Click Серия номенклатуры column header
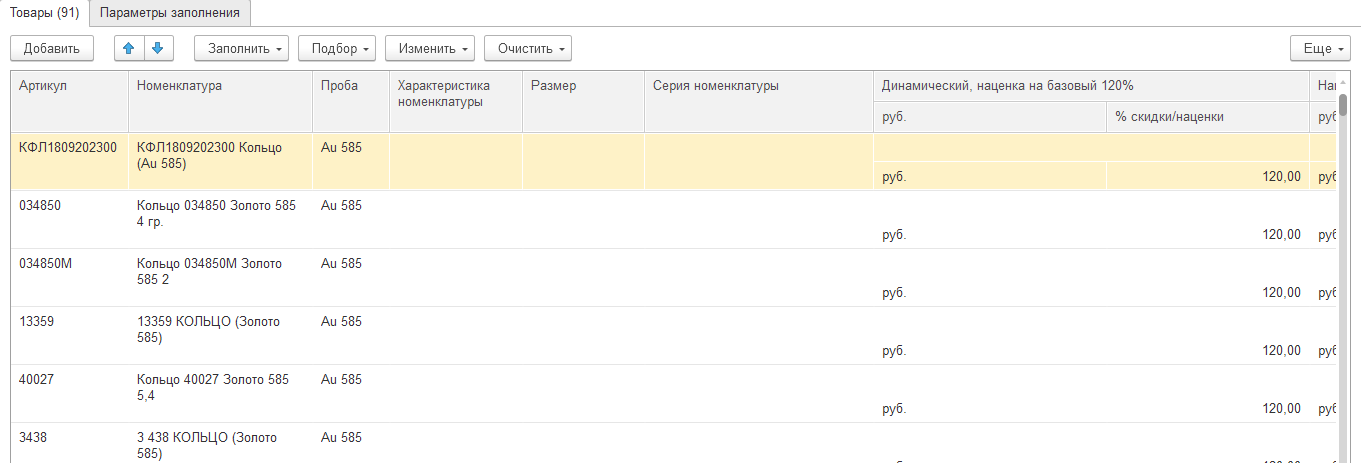The height and width of the screenshot is (463, 1361). (x=759, y=101)
